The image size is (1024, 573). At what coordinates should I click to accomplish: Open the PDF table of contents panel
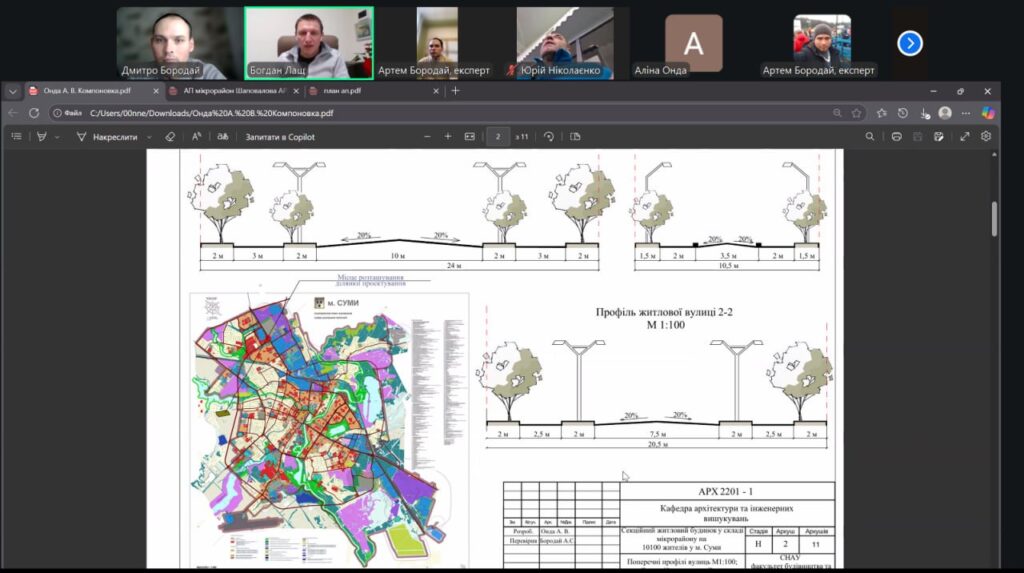click(16, 136)
